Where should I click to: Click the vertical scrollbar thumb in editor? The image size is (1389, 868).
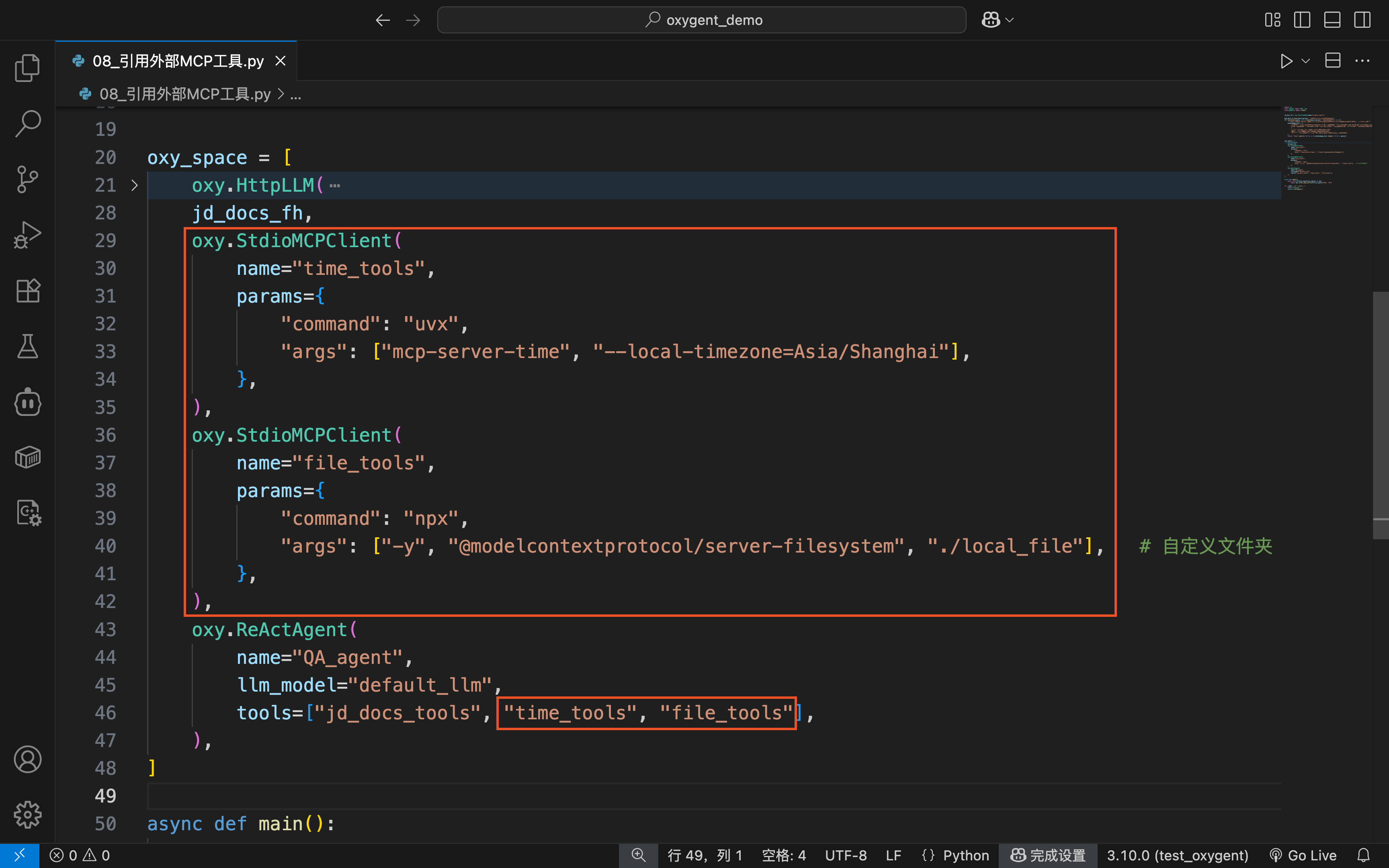(1380, 416)
